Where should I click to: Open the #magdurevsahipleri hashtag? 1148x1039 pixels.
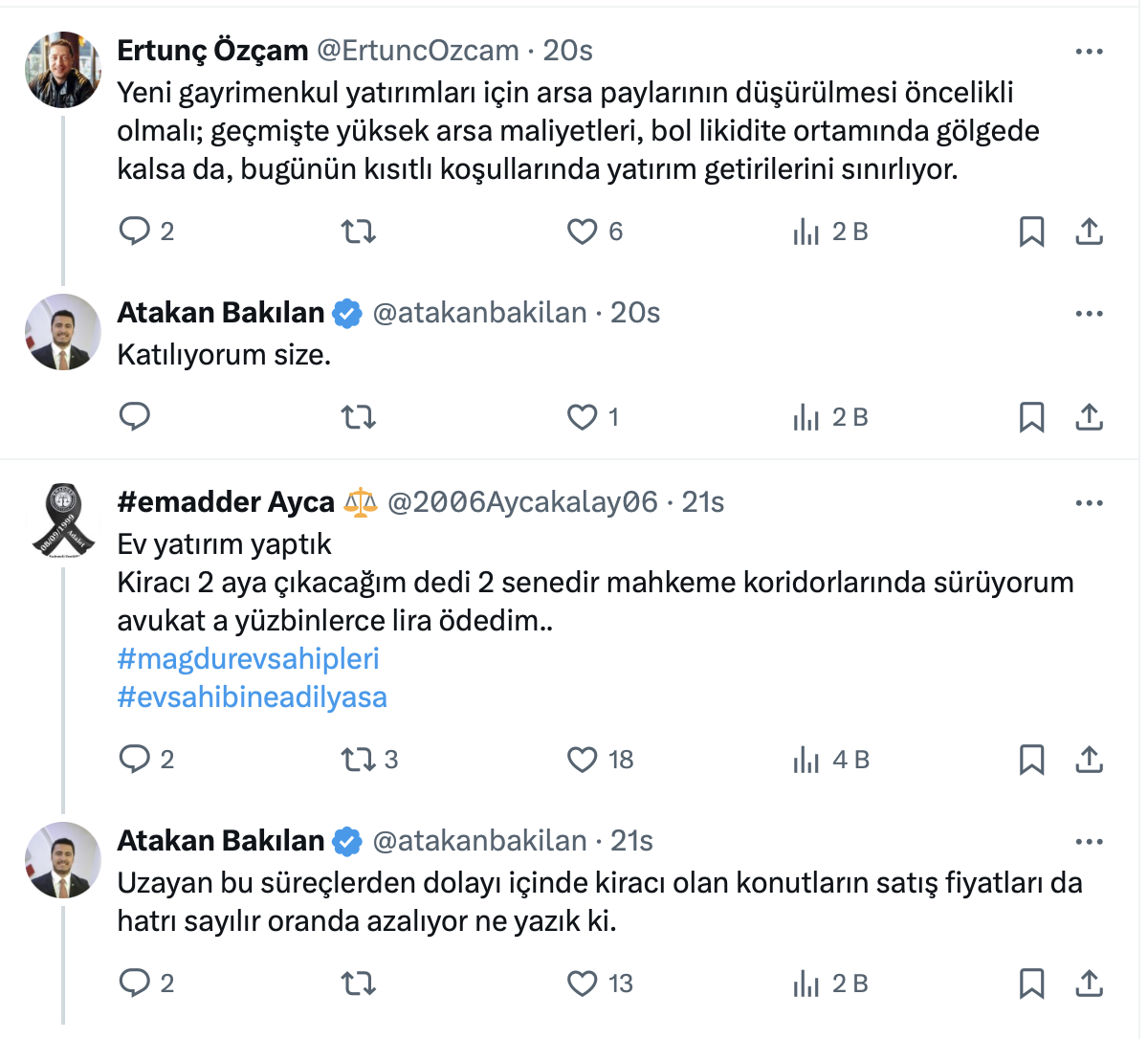[248, 659]
